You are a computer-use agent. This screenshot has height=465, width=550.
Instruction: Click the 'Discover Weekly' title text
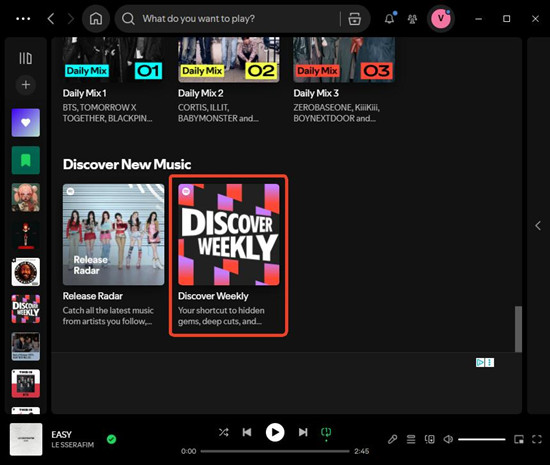tap(213, 296)
